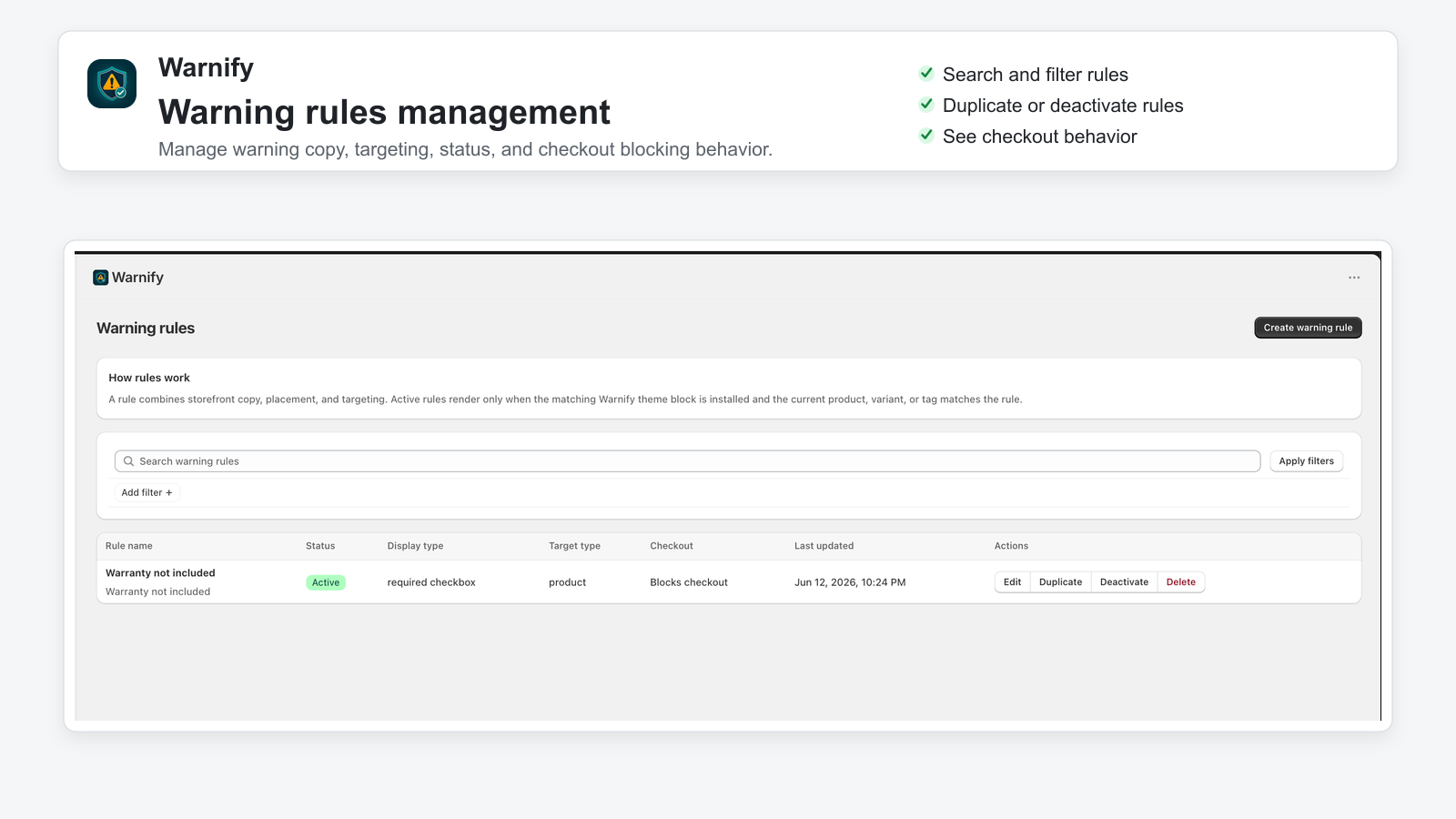The height and width of the screenshot is (819, 1456).
Task: Click the small Warnify icon in app header
Action: pyautogui.click(x=101, y=278)
